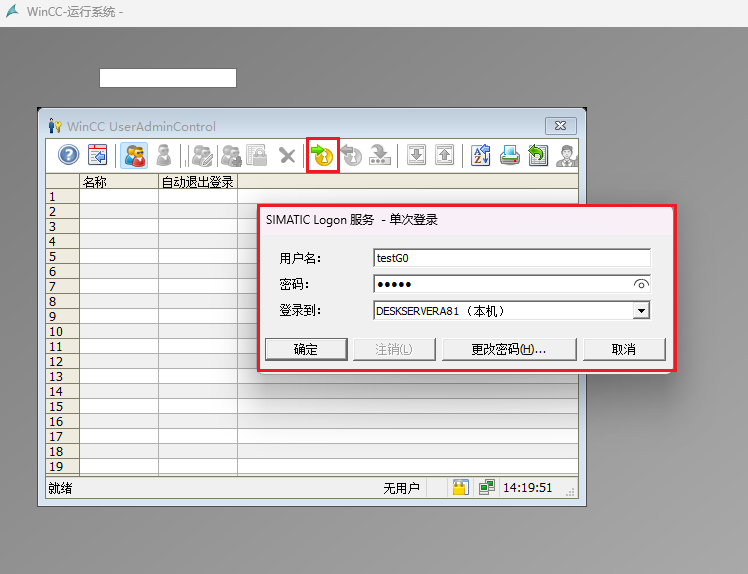Viewport: 748px width, 574px height.
Task: Toggle password visibility eye icon
Action: tap(641, 284)
